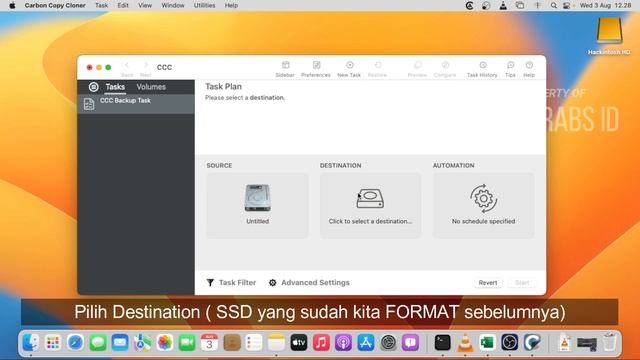Image resolution: width=640 pixels, height=360 pixels.
Task: Open Notes from the Dock
Action: [x=276, y=342]
